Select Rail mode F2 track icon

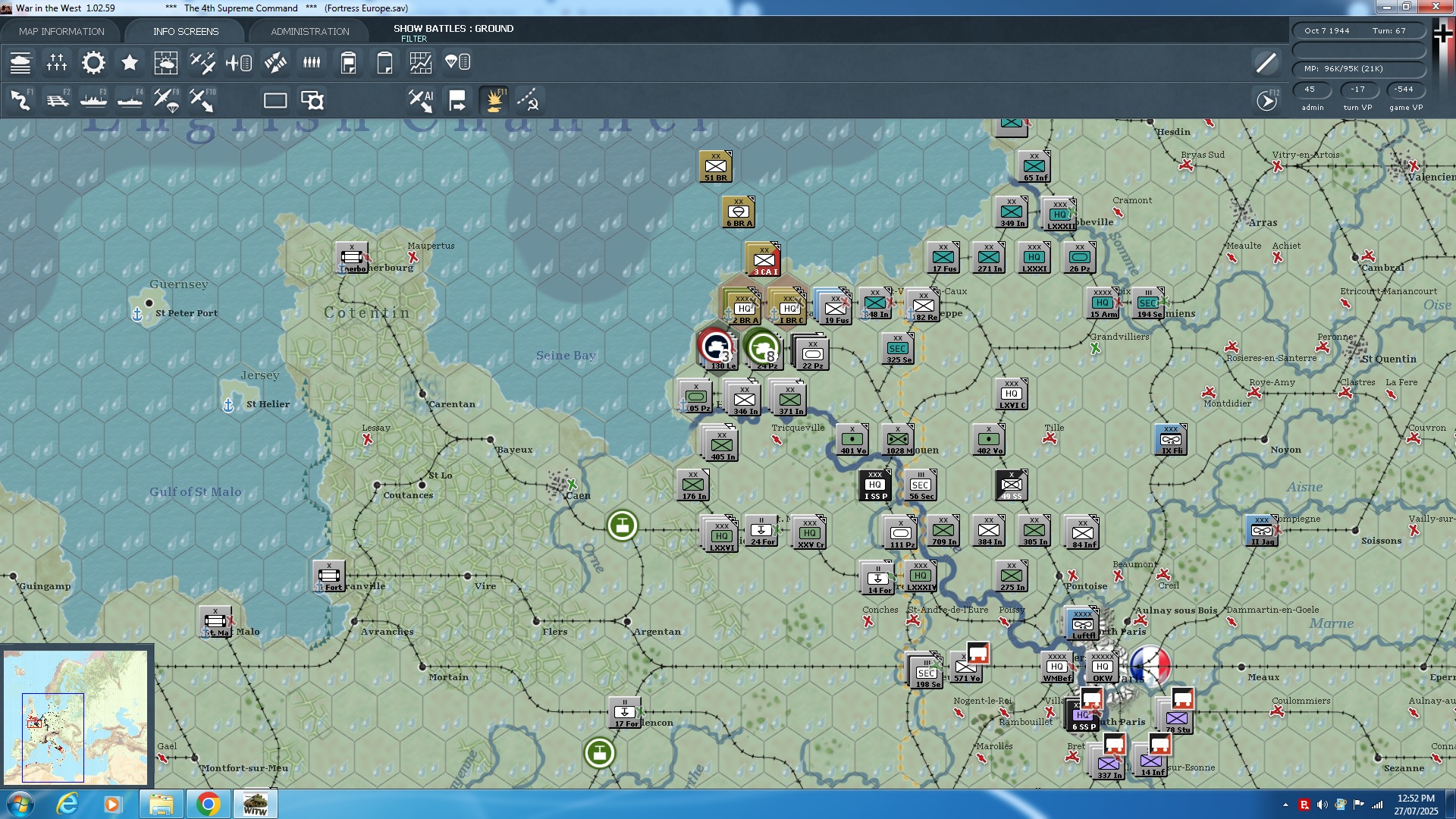pyautogui.click(x=57, y=100)
